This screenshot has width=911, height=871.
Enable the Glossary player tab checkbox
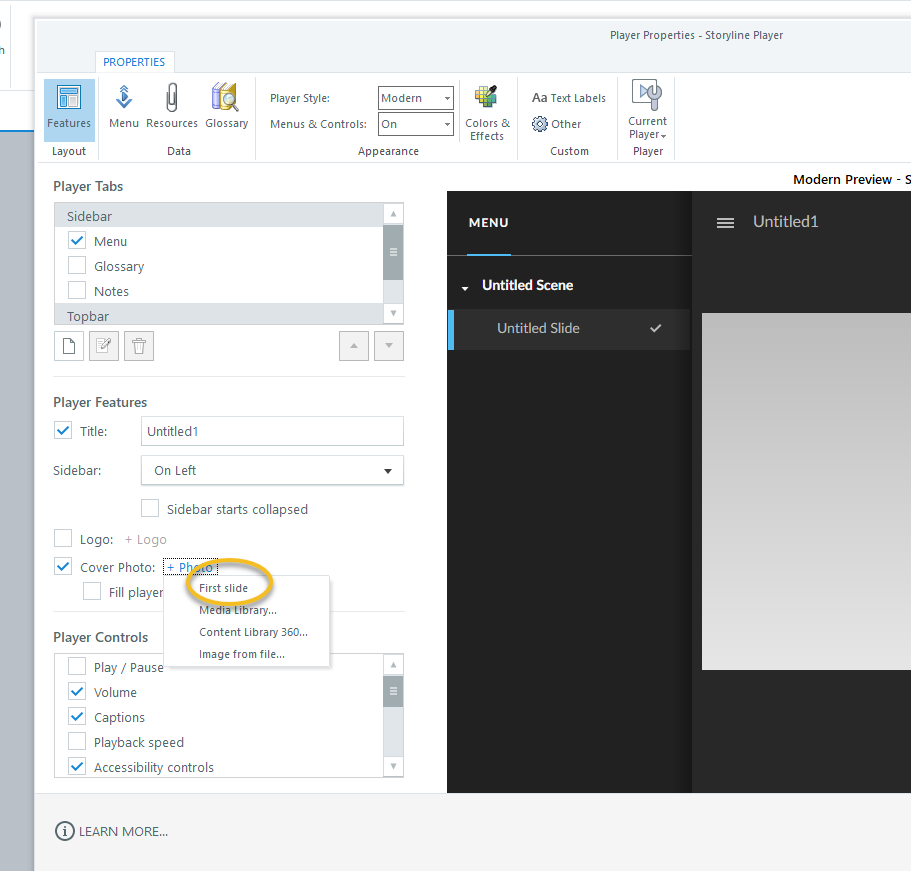coord(77,266)
